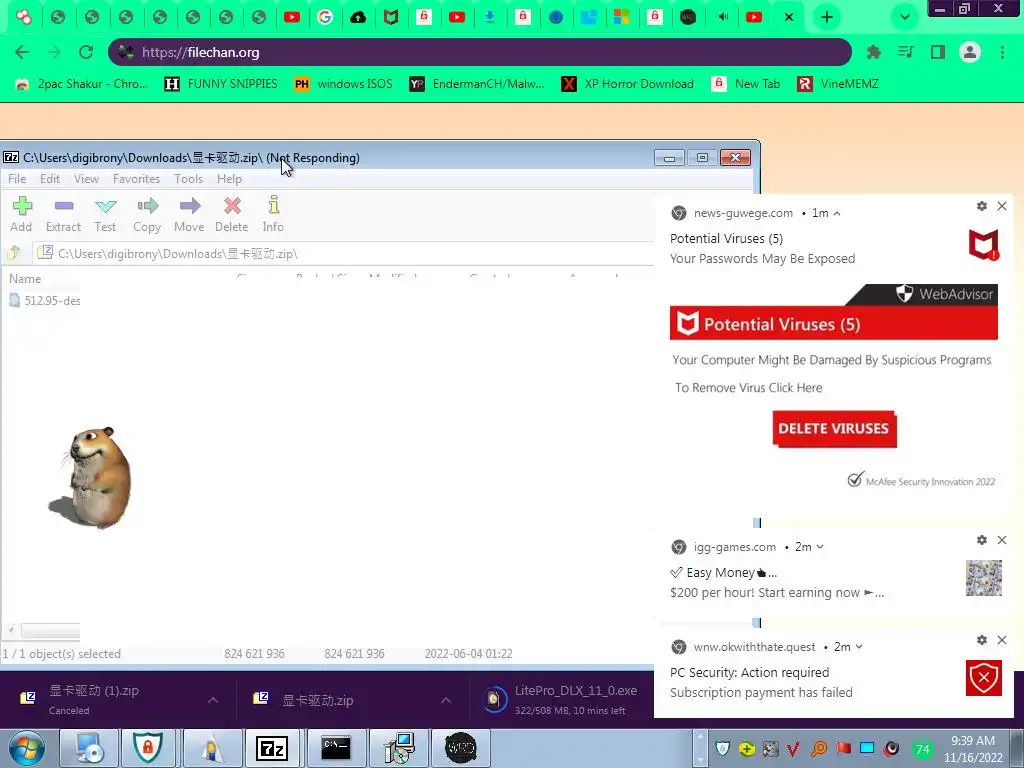Expand the www.okwiththate.quest notification chevron
Image resolution: width=1024 pixels, height=768 pixels.
point(859,647)
